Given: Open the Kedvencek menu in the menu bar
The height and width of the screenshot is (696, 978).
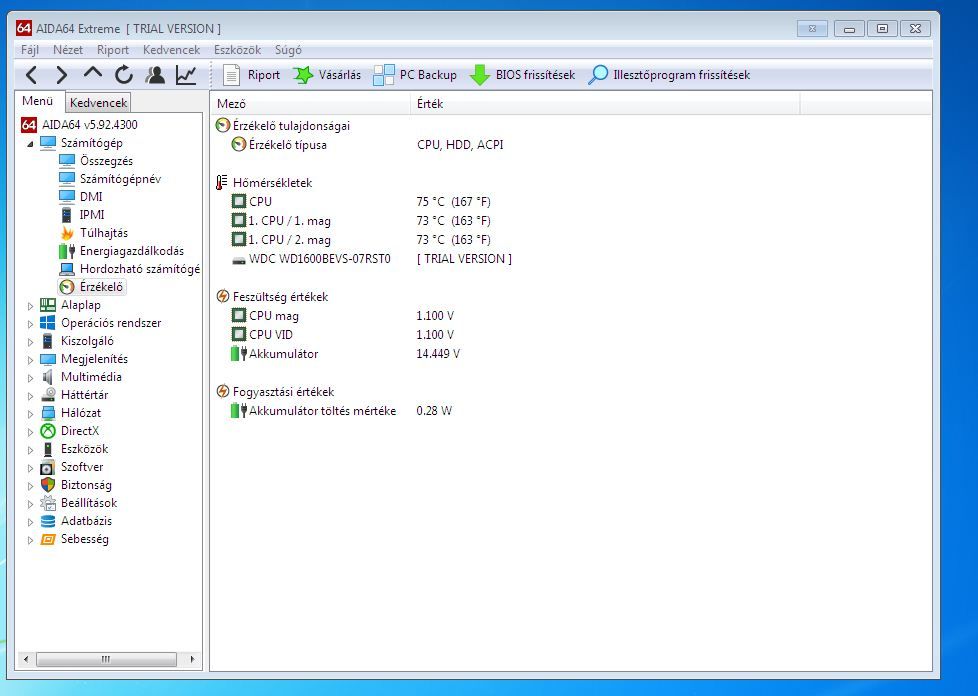Looking at the screenshot, I should coord(172,50).
